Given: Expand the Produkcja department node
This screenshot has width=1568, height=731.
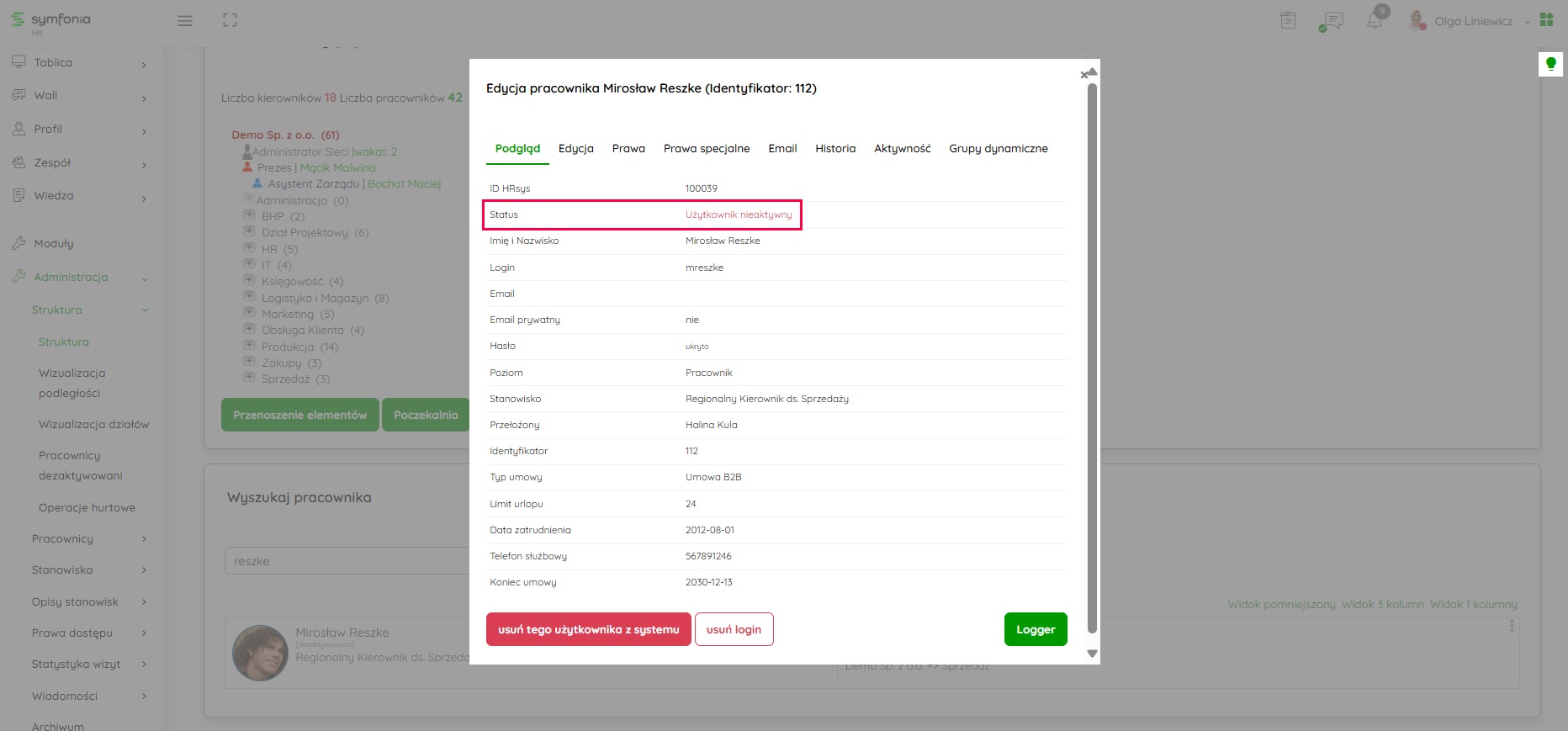Looking at the screenshot, I should [x=249, y=346].
